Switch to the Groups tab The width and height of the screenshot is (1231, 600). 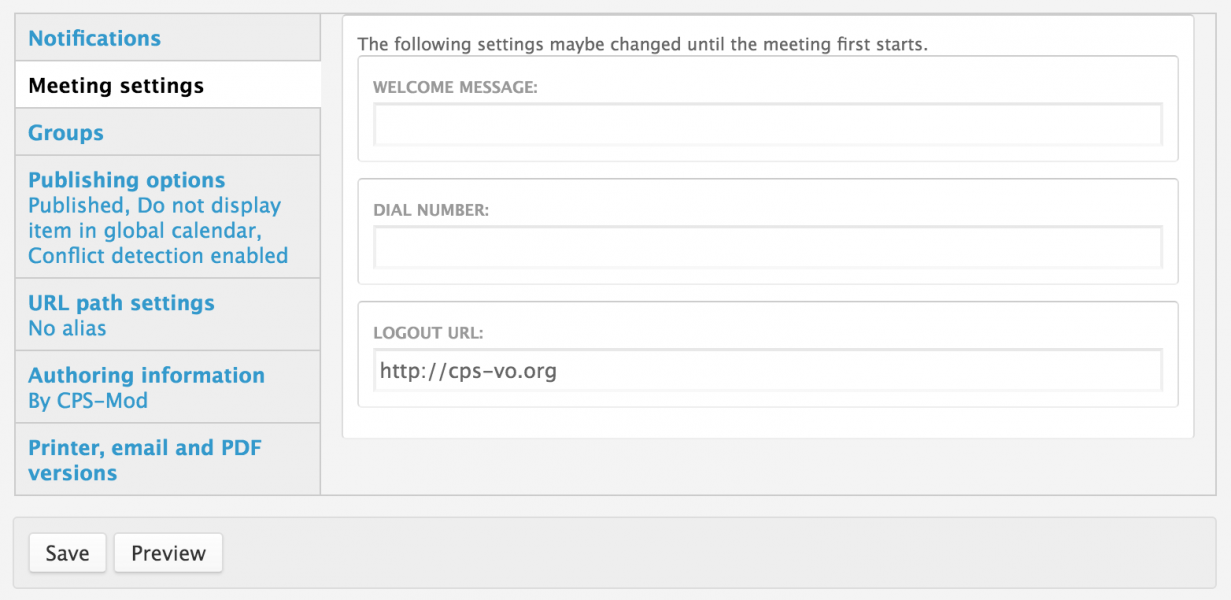[x=66, y=133]
